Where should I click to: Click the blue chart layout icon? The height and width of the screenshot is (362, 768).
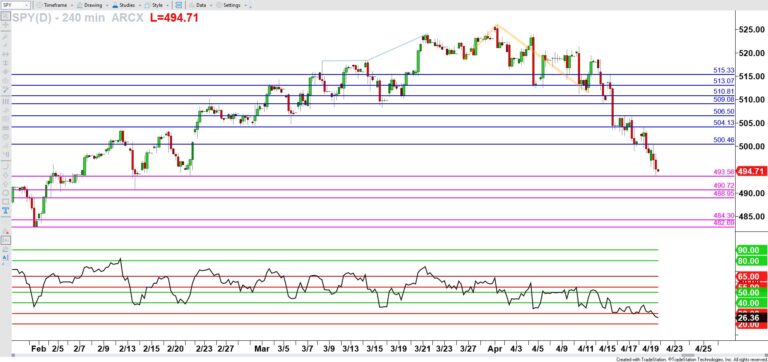(179, 5)
